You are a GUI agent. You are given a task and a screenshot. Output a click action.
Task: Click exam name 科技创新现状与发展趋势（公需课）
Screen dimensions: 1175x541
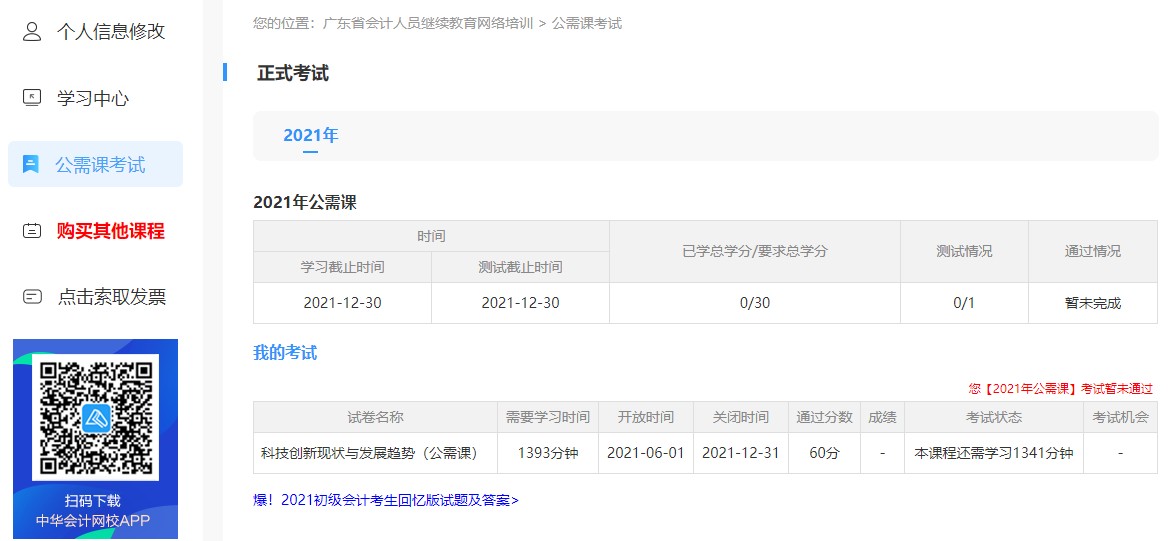(375, 453)
